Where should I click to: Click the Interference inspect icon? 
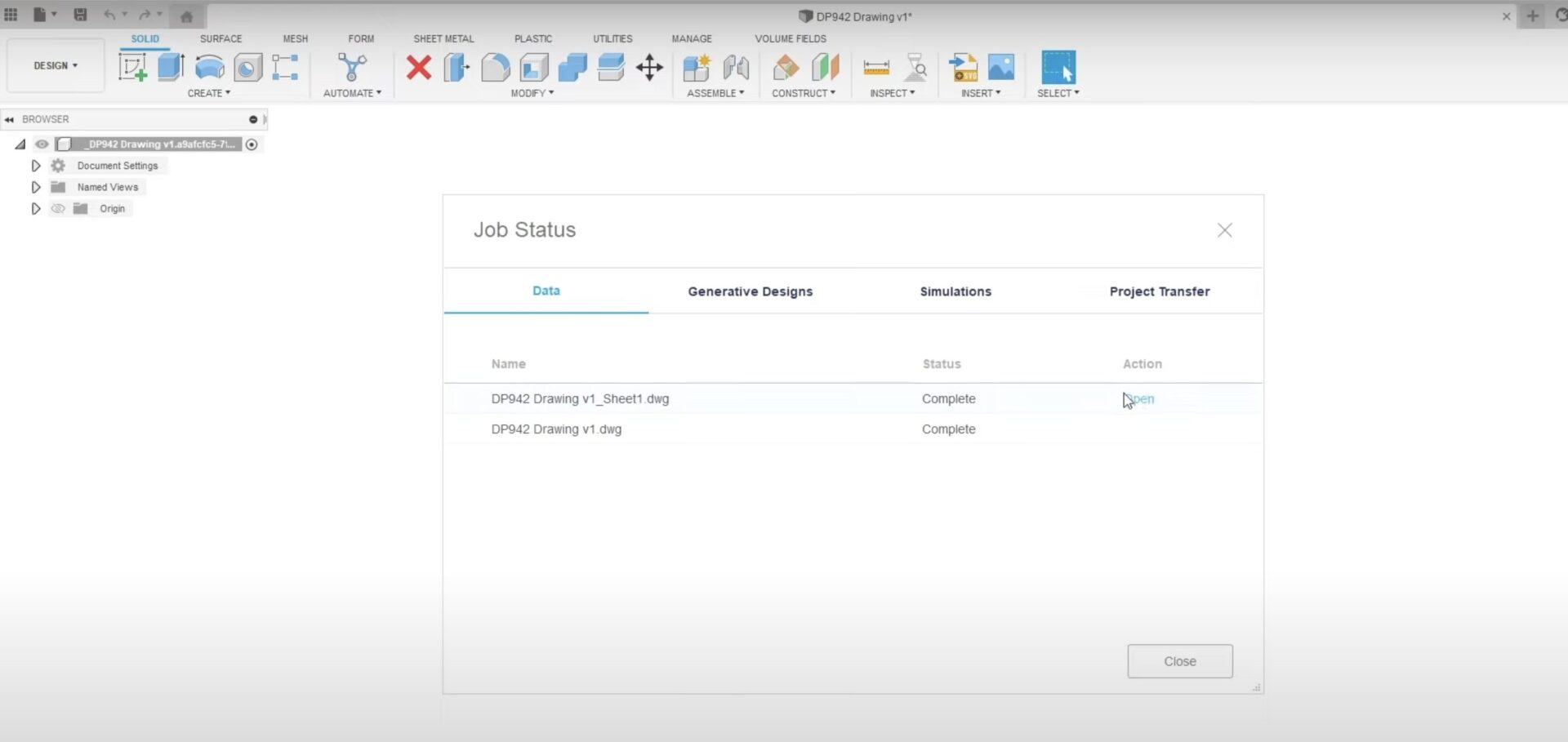(916, 67)
